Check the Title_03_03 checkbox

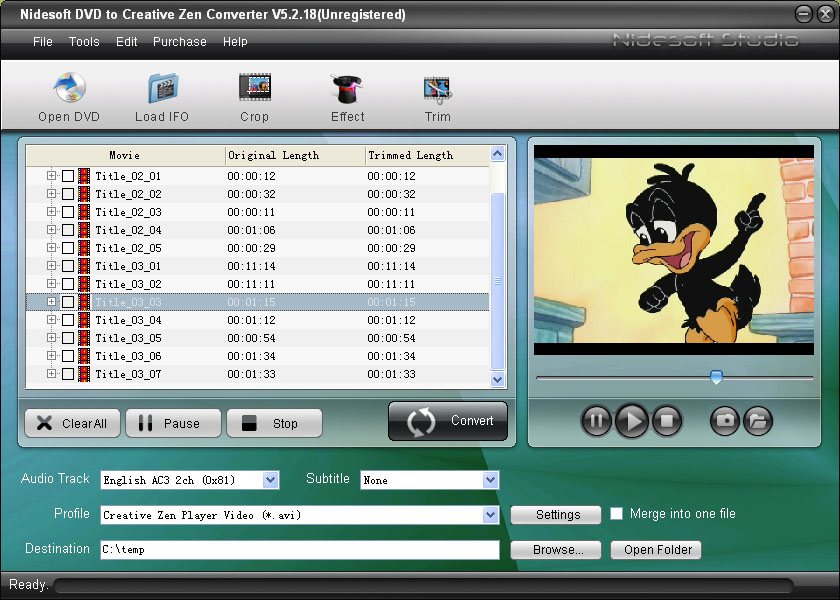[68, 302]
